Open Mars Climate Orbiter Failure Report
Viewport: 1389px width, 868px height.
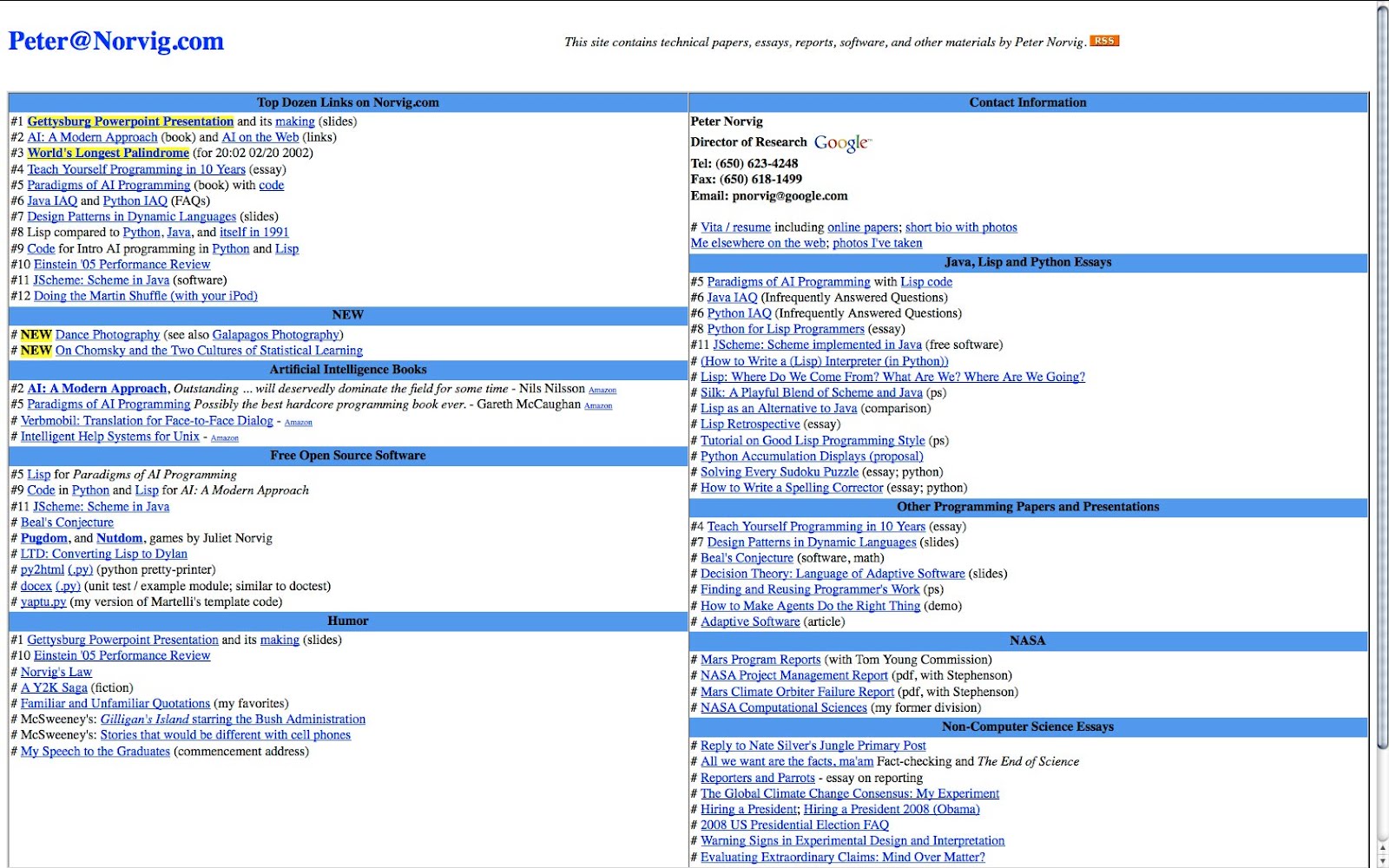[x=797, y=692]
